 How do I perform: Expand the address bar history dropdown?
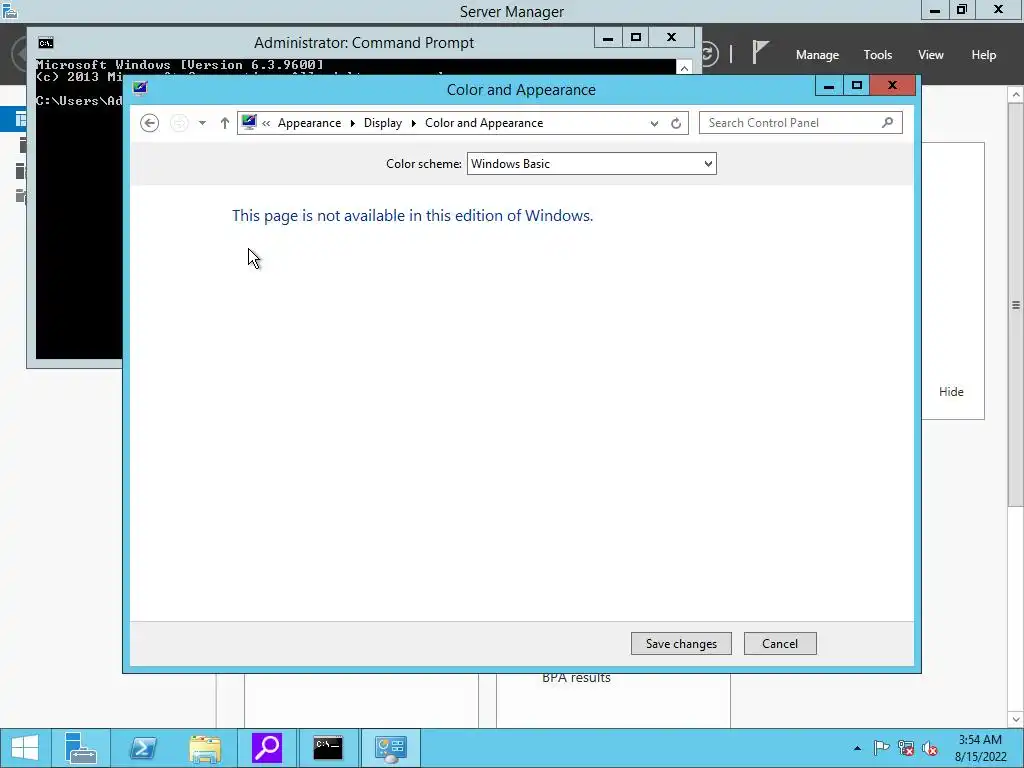pyautogui.click(x=654, y=123)
